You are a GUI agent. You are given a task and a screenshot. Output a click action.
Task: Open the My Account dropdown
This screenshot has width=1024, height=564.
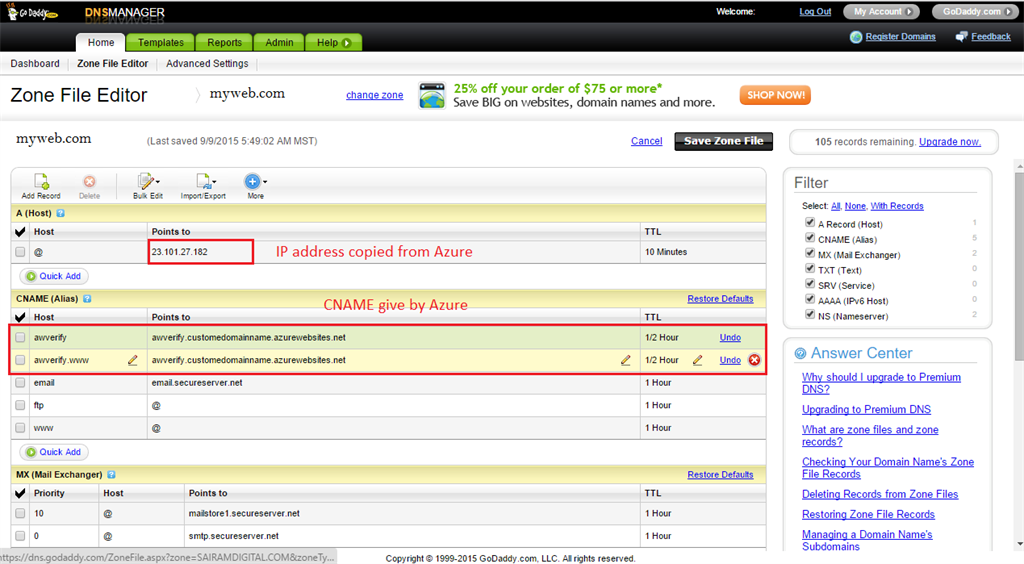[881, 12]
